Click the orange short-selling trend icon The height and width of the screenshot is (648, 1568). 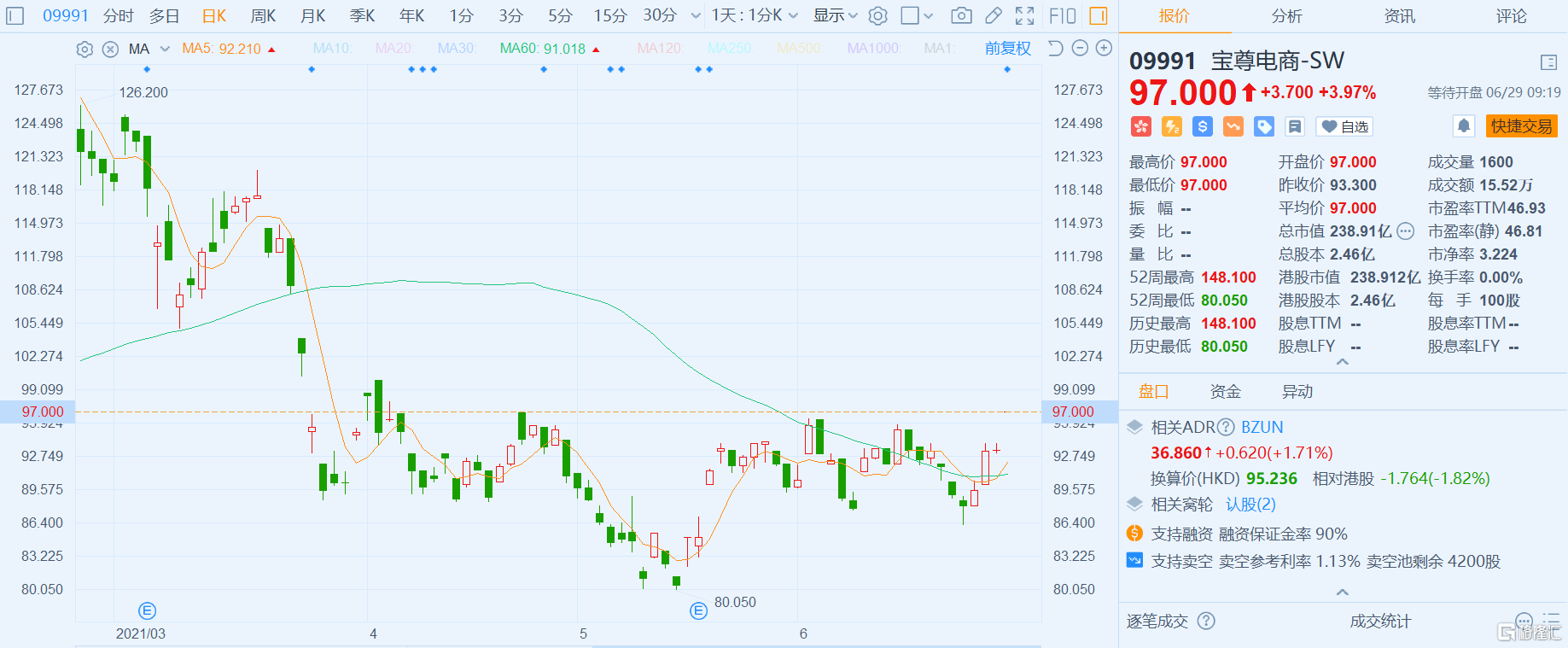(1233, 126)
